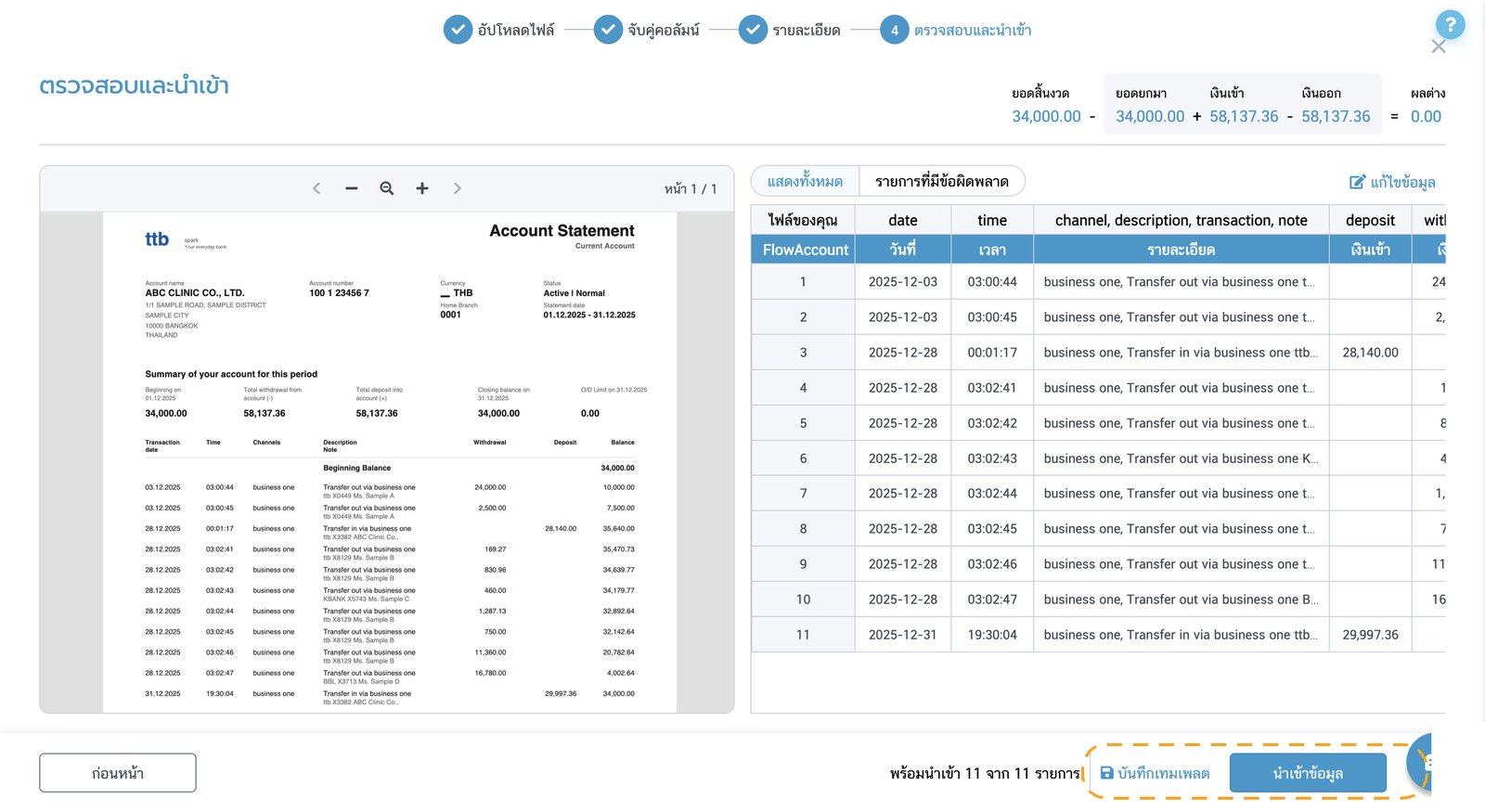This screenshot has height=812, width=1485.
Task: Click ยอดยกมา value 34,000.00
Action: pyautogui.click(x=1150, y=116)
